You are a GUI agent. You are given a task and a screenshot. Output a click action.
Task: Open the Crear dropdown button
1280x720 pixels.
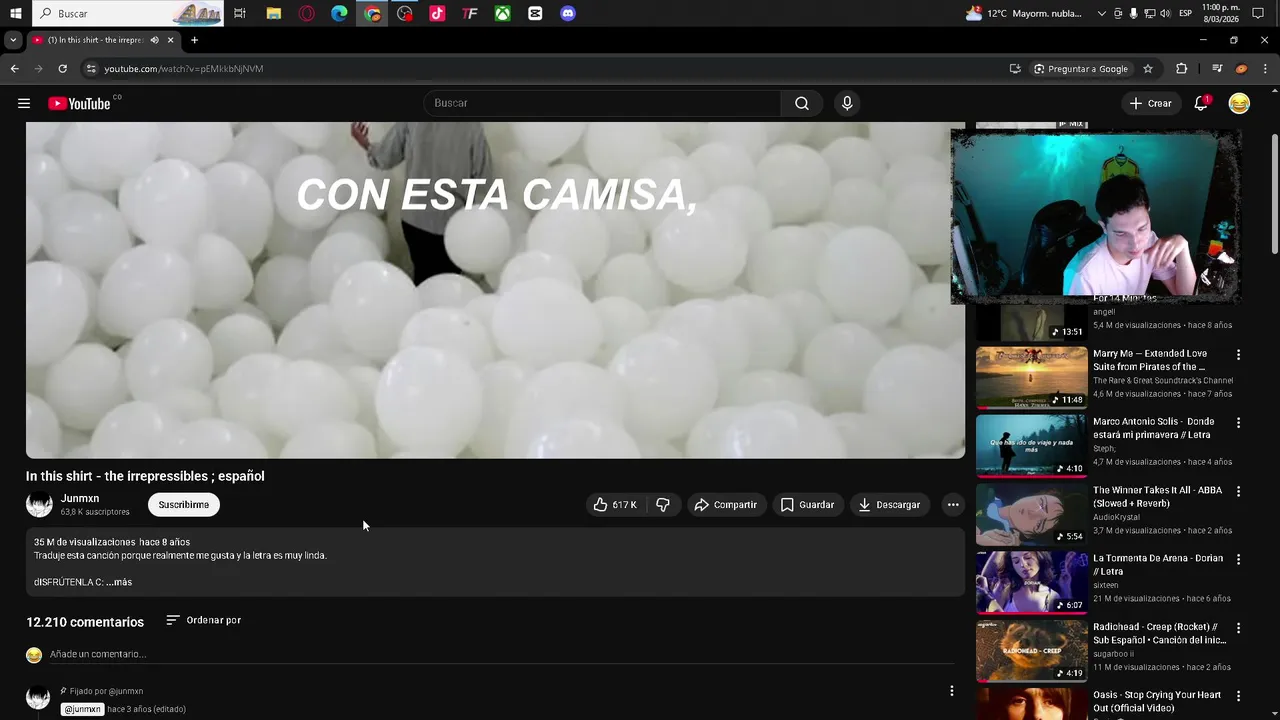pyautogui.click(x=1150, y=103)
